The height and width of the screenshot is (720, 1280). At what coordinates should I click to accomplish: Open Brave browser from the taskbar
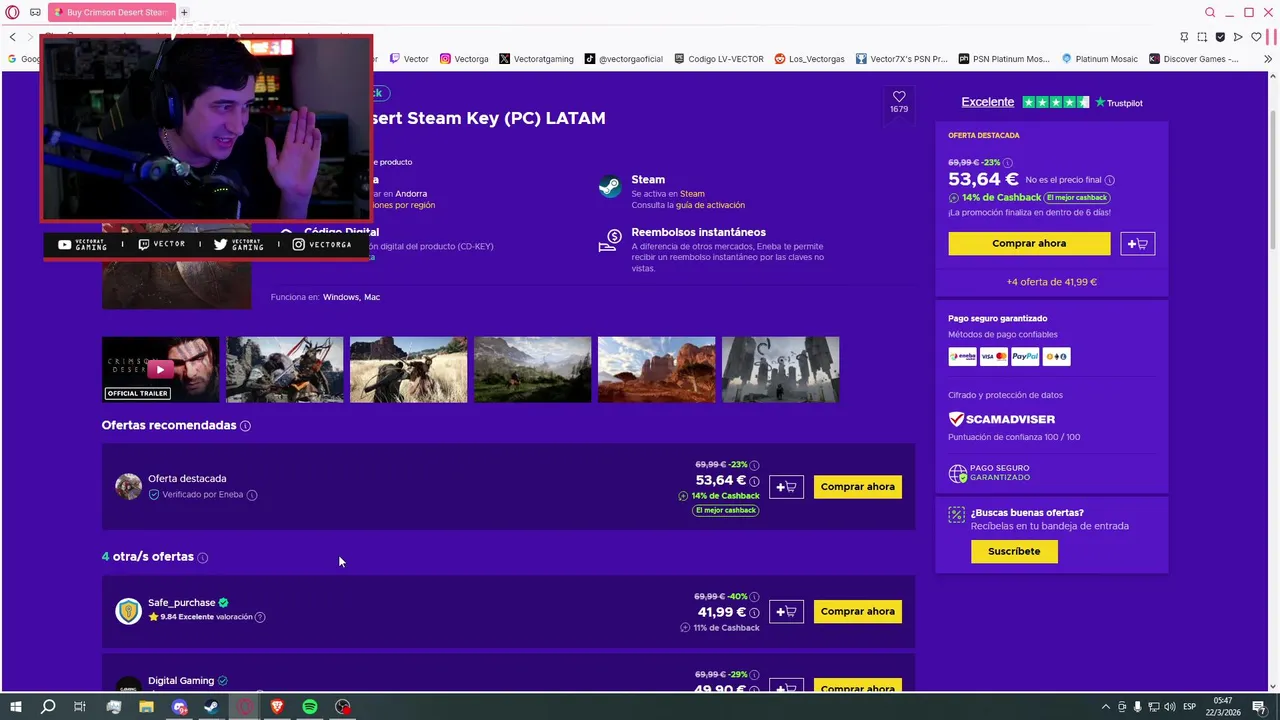[278, 707]
